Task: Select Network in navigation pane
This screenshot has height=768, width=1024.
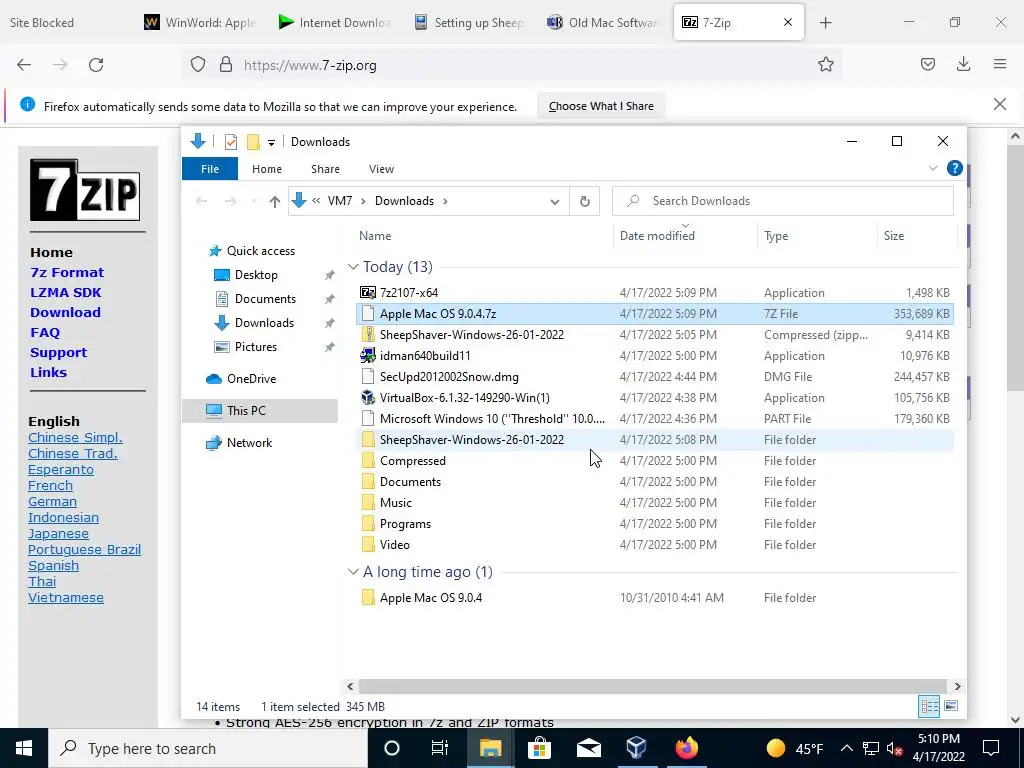Action: click(x=249, y=443)
